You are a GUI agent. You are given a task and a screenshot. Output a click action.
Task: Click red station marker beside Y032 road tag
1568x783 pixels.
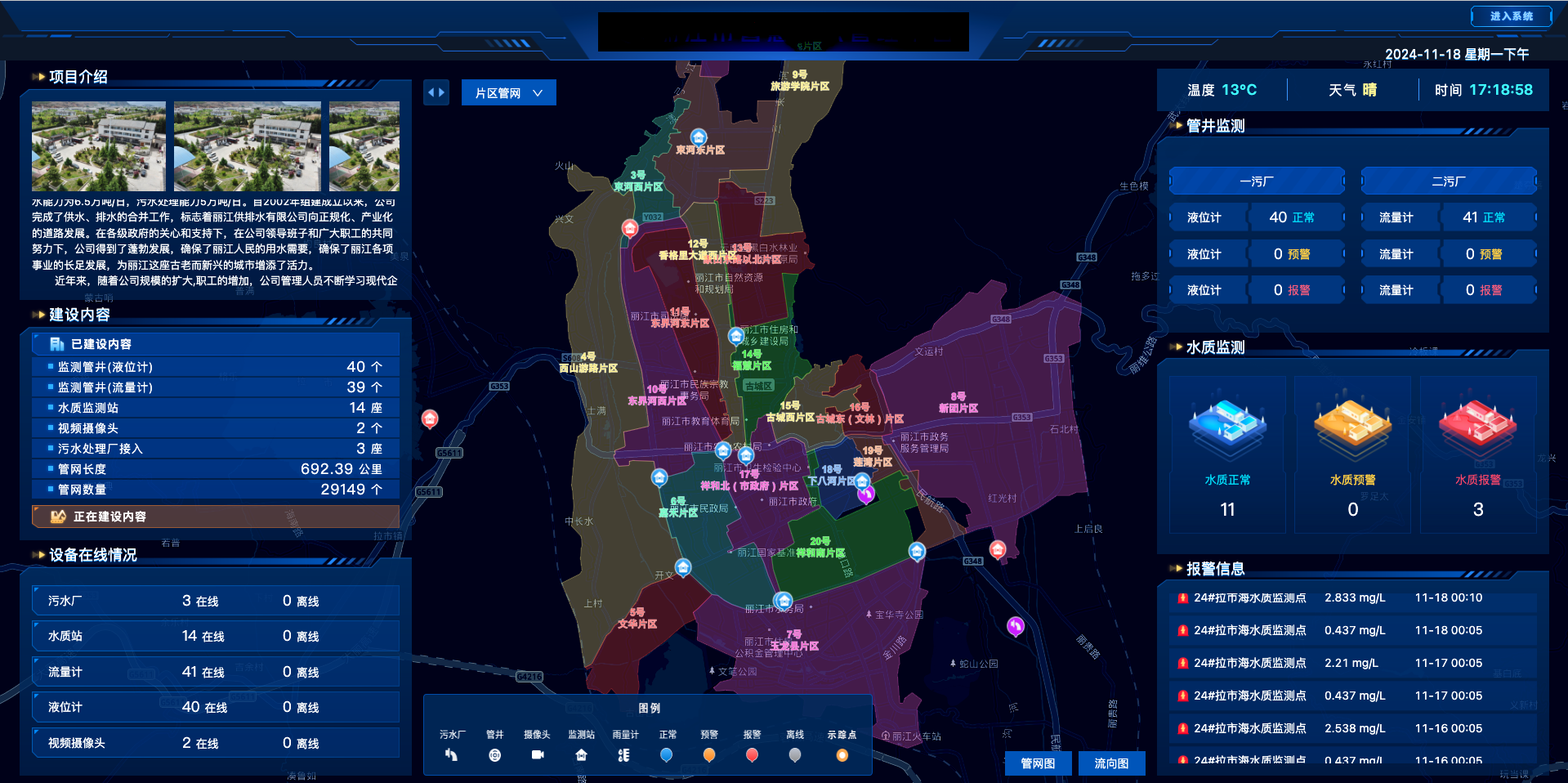click(630, 228)
